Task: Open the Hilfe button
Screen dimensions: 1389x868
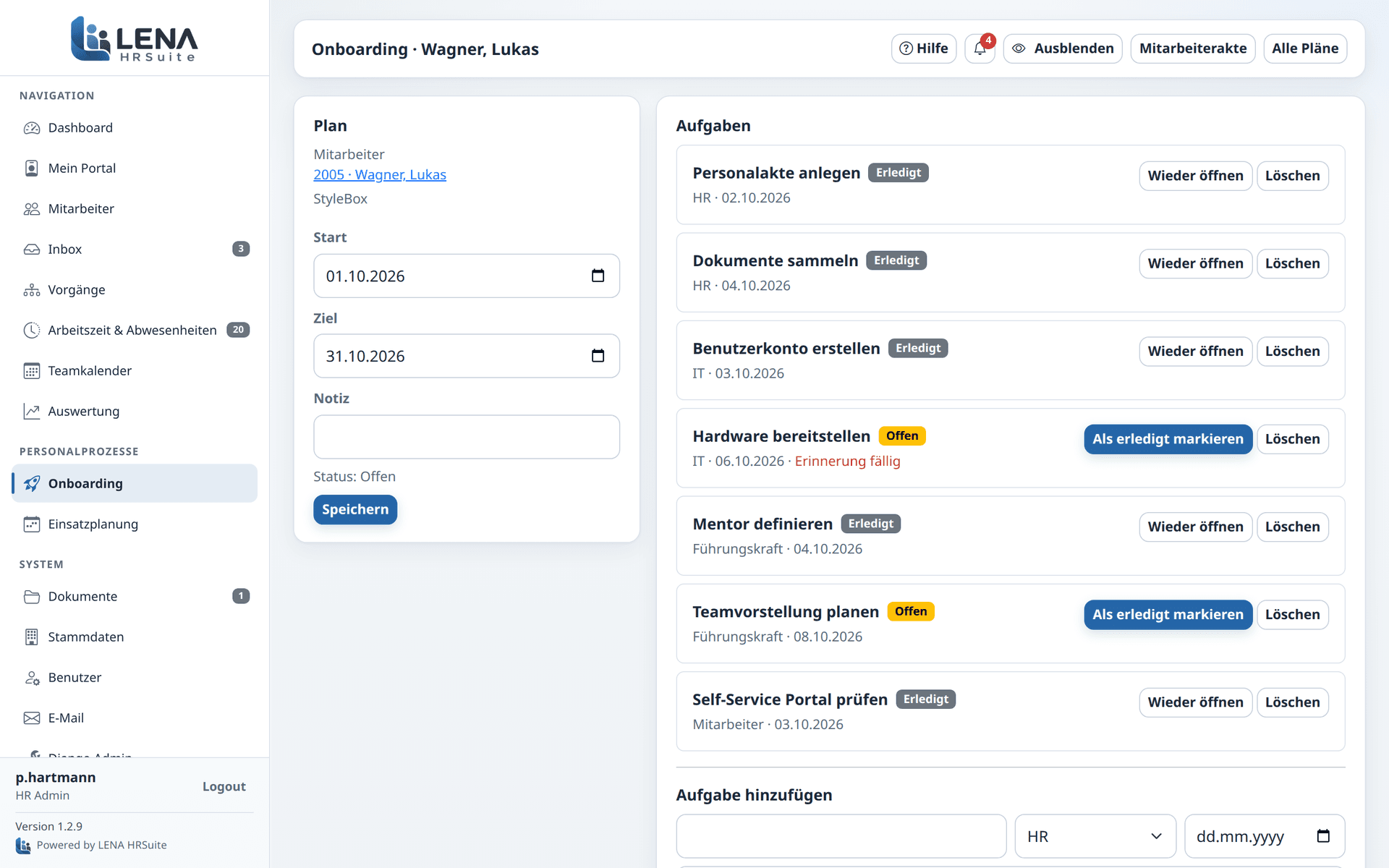Action: coord(924,48)
